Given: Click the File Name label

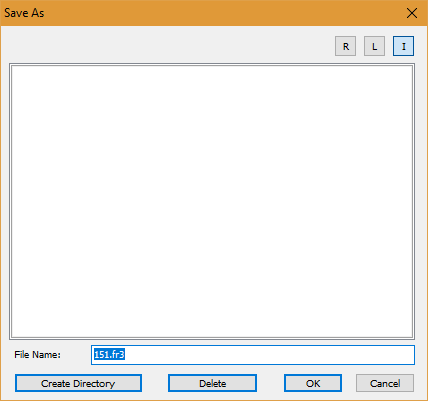Looking at the screenshot, I should [x=37, y=355].
